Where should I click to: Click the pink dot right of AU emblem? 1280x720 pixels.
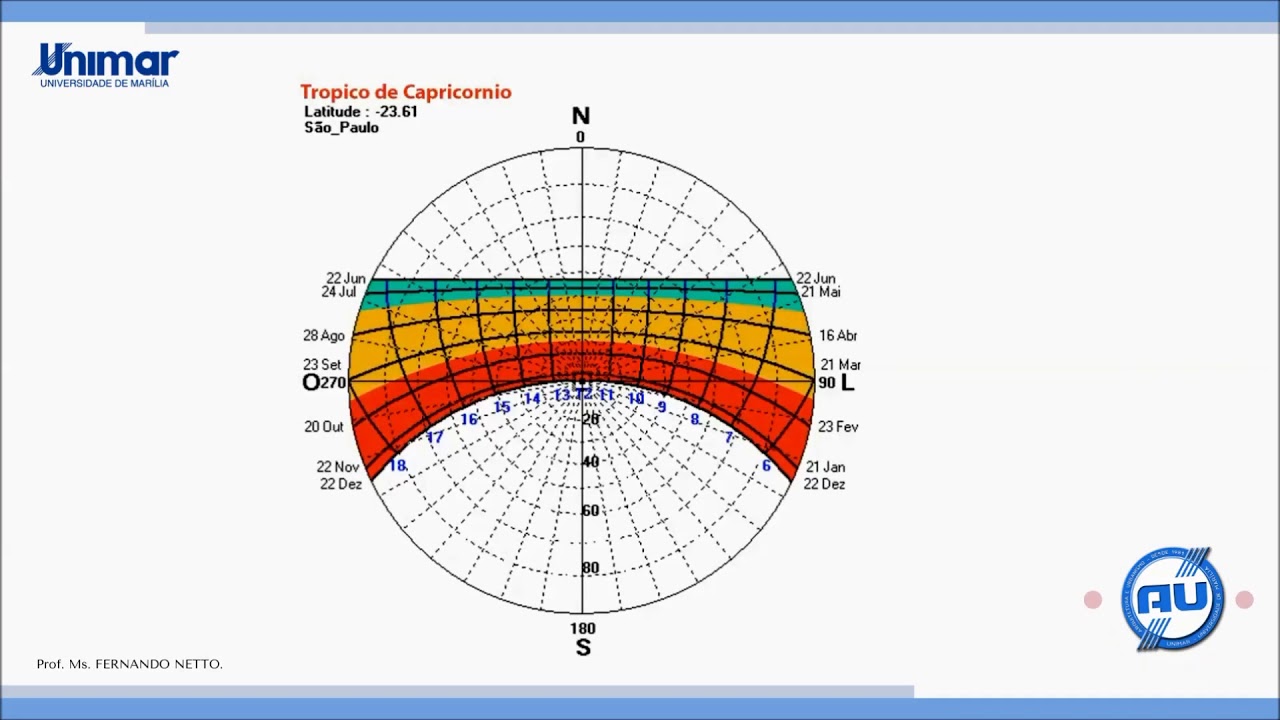tap(1244, 600)
